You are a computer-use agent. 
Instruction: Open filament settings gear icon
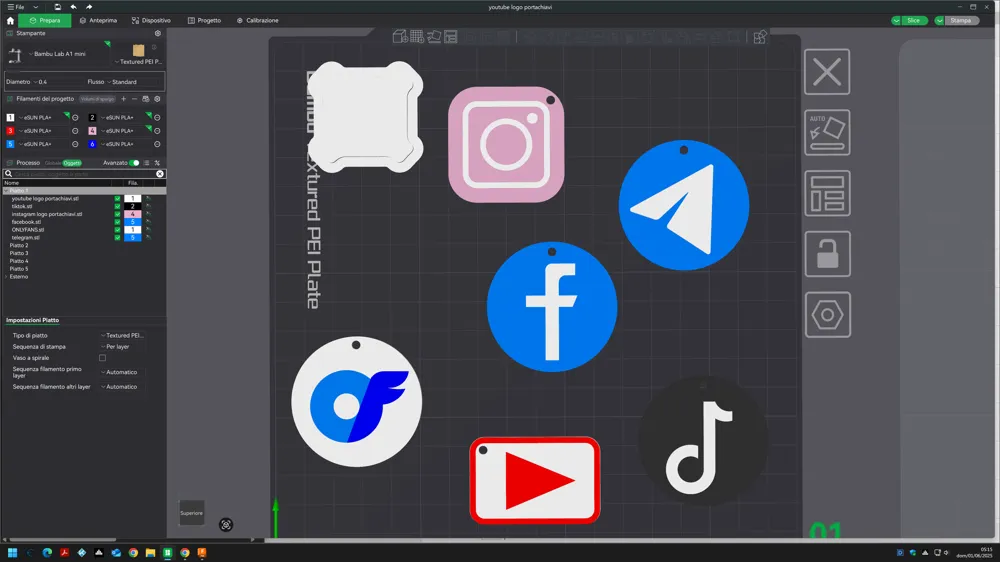[158, 99]
